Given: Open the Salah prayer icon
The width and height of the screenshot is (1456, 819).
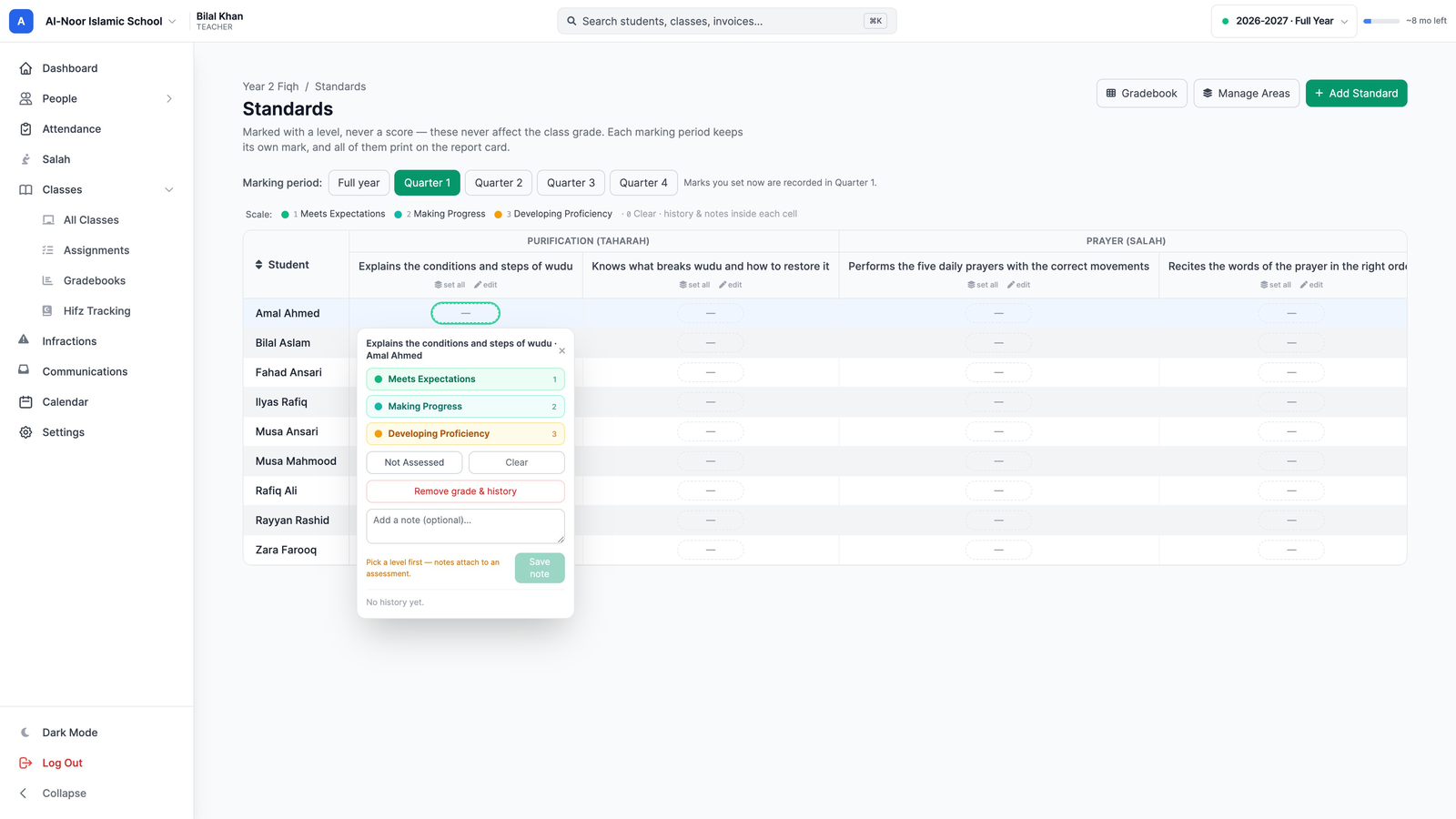Looking at the screenshot, I should [x=25, y=159].
